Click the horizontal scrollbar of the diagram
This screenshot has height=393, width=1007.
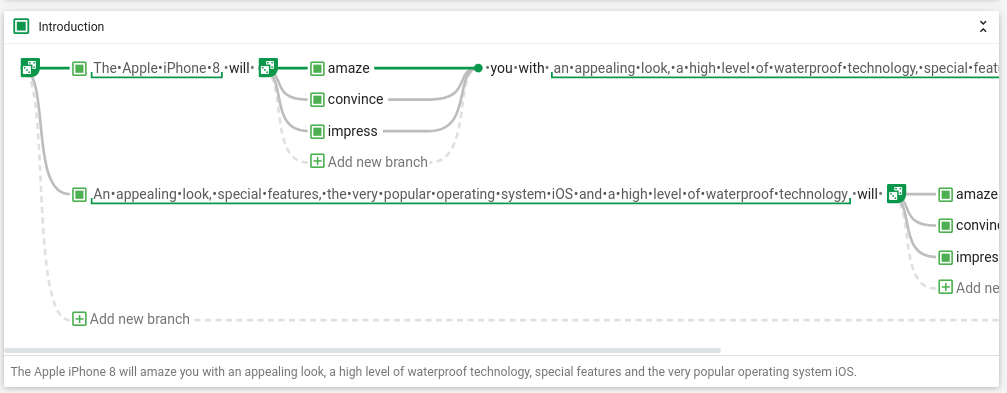(362, 351)
